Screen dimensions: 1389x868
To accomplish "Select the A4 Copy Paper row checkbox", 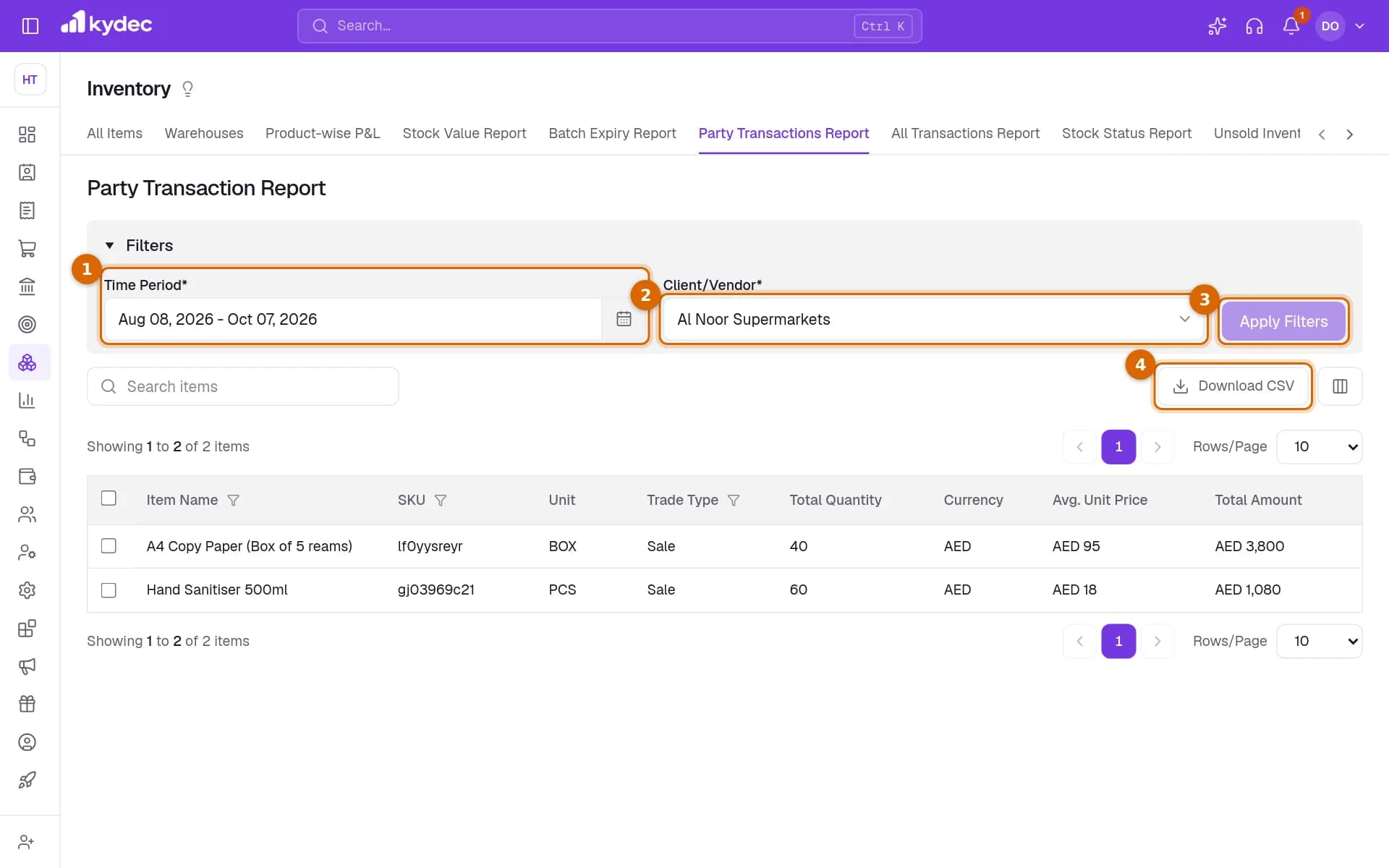I will click(109, 546).
